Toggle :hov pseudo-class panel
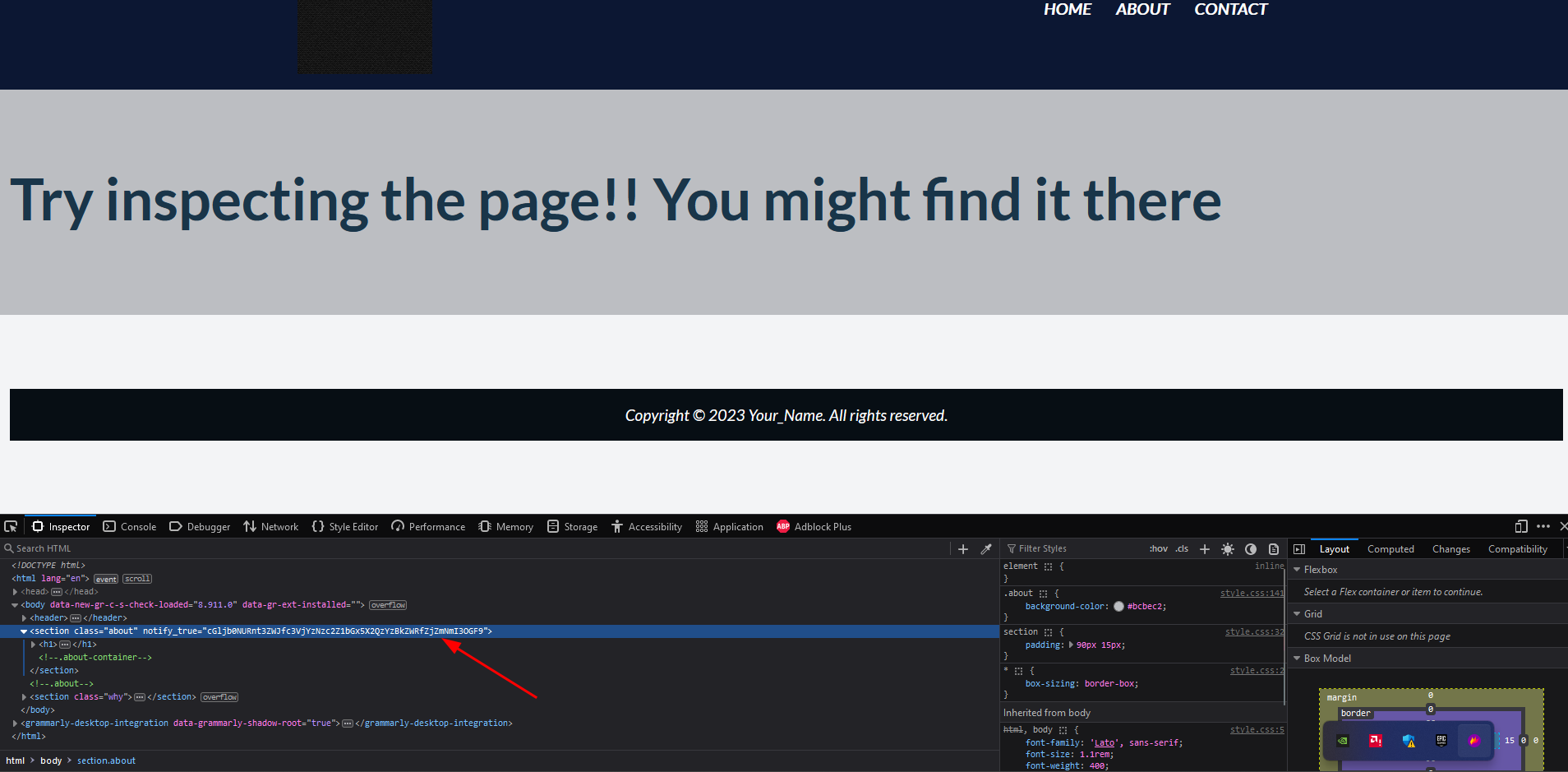 point(1158,549)
